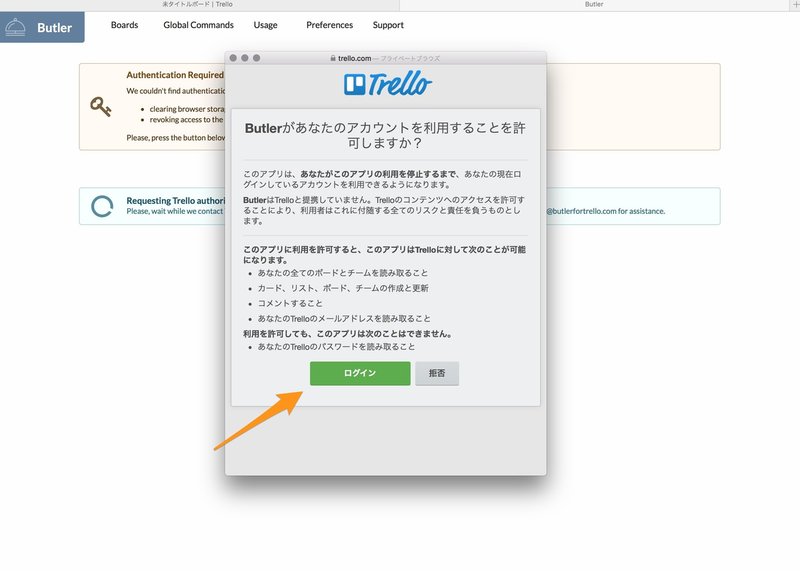Click the あなたの全てのボードとチーム permission item
The width and height of the screenshot is (800, 571).
pyautogui.click(x=343, y=273)
